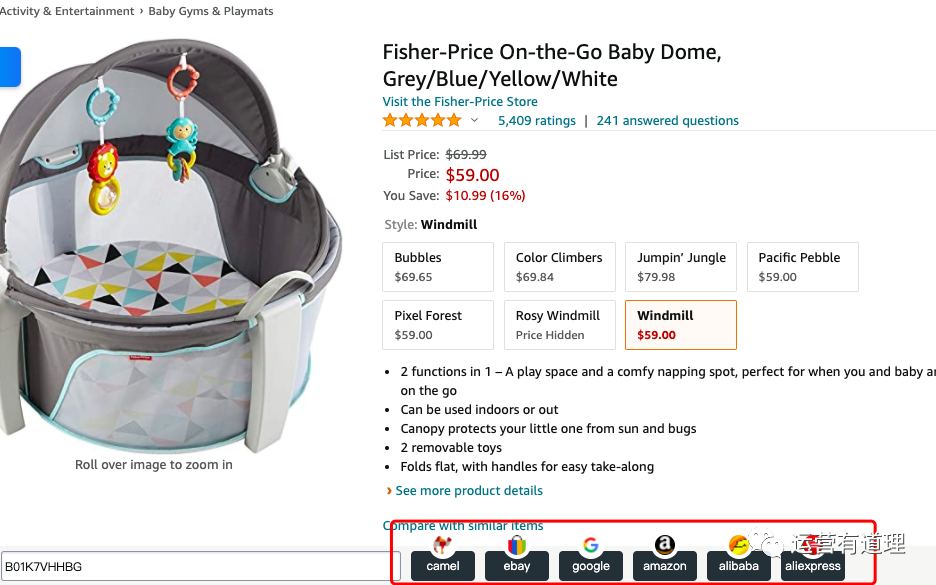The image size is (936, 585).
Task: Select the Jumpin' Jungle style
Action: [681, 267]
